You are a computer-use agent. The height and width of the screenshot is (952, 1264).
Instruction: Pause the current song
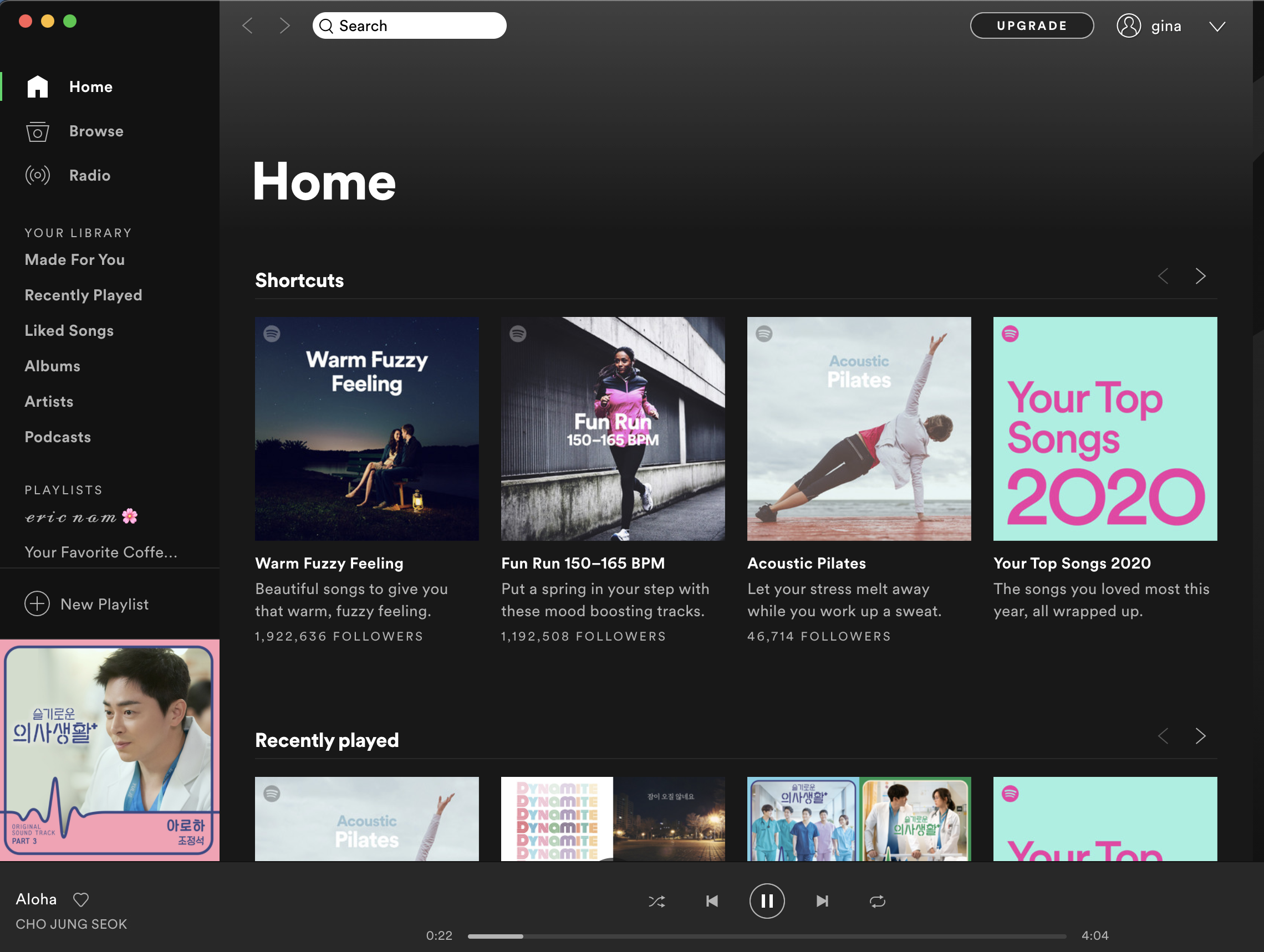(x=767, y=901)
